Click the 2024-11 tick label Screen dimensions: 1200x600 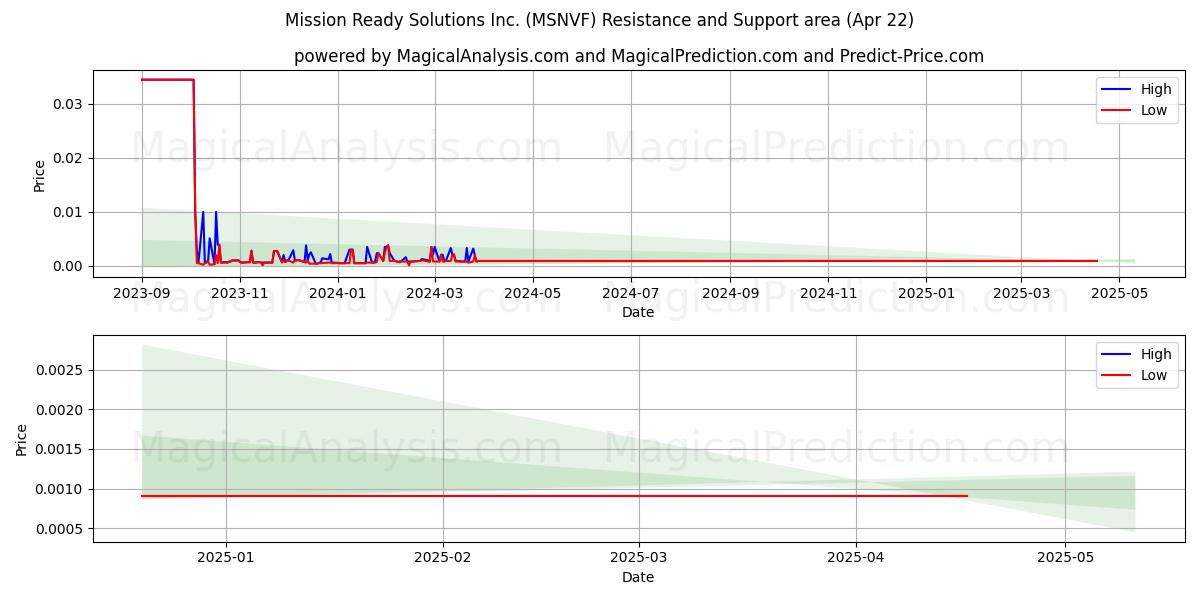point(828,293)
